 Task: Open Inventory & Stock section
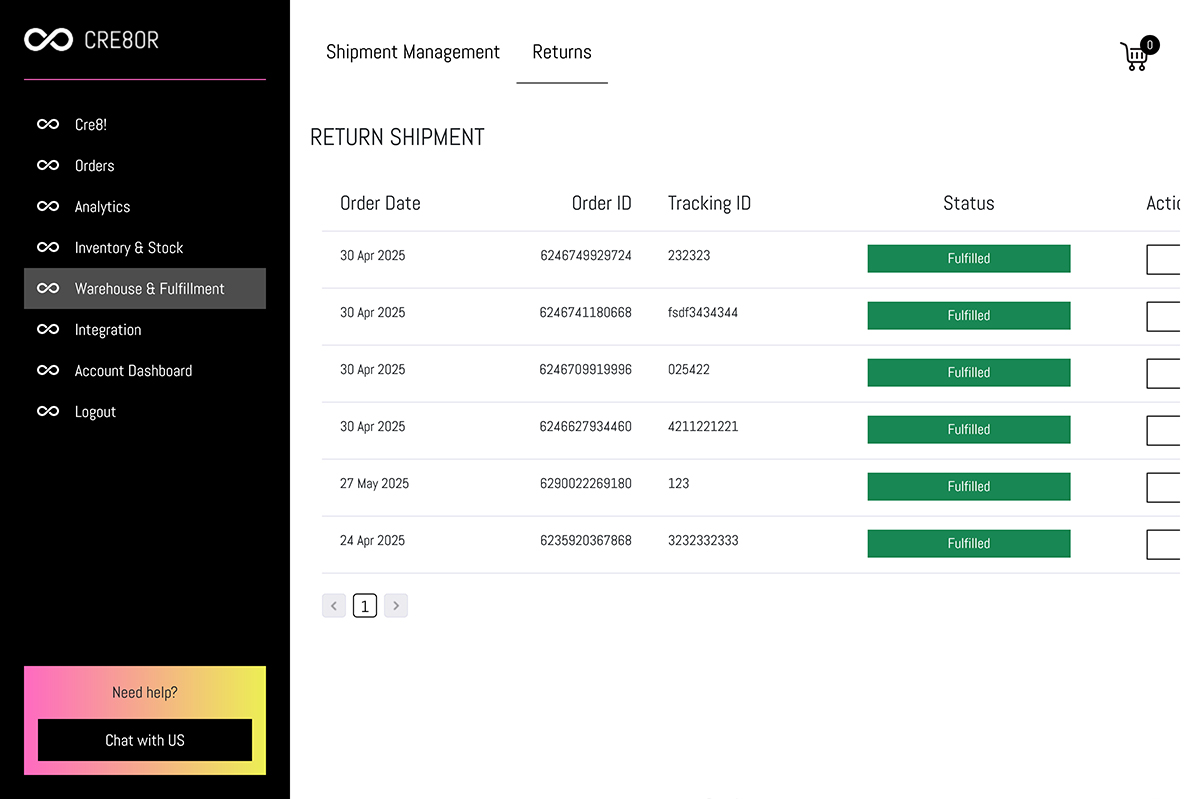[x=145, y=248]
